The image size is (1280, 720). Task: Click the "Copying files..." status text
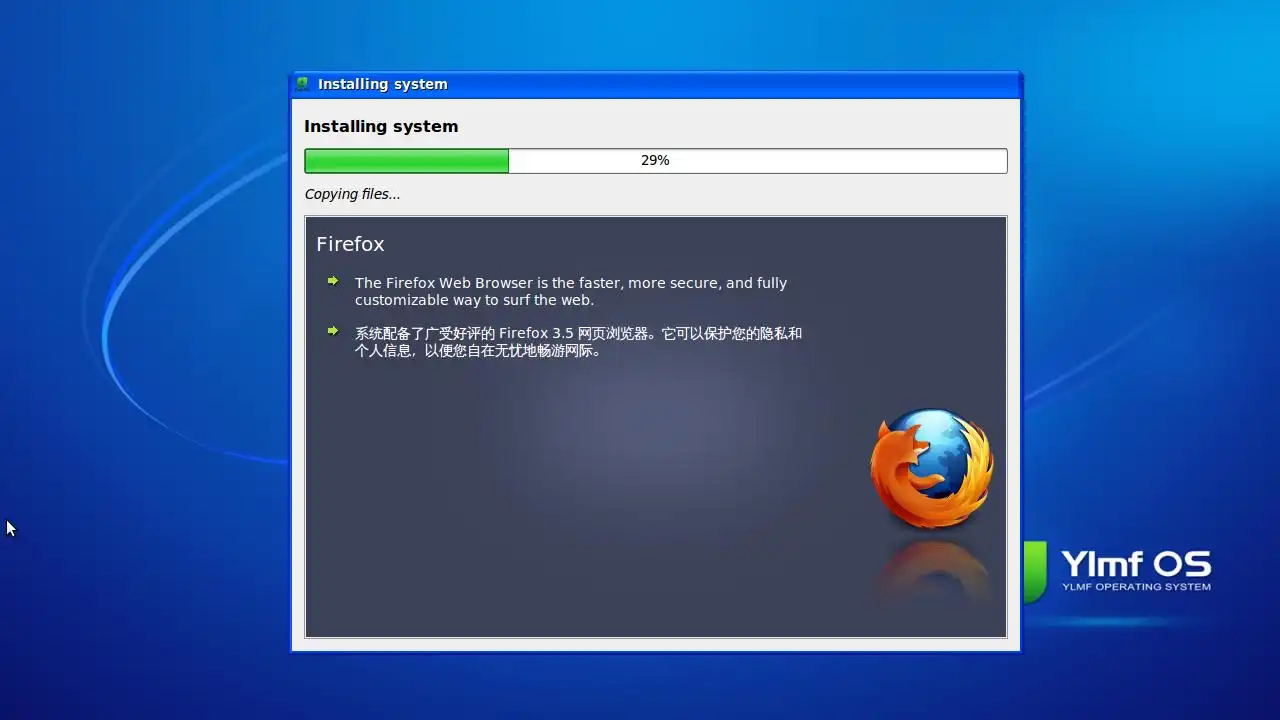tap(352, 194)
